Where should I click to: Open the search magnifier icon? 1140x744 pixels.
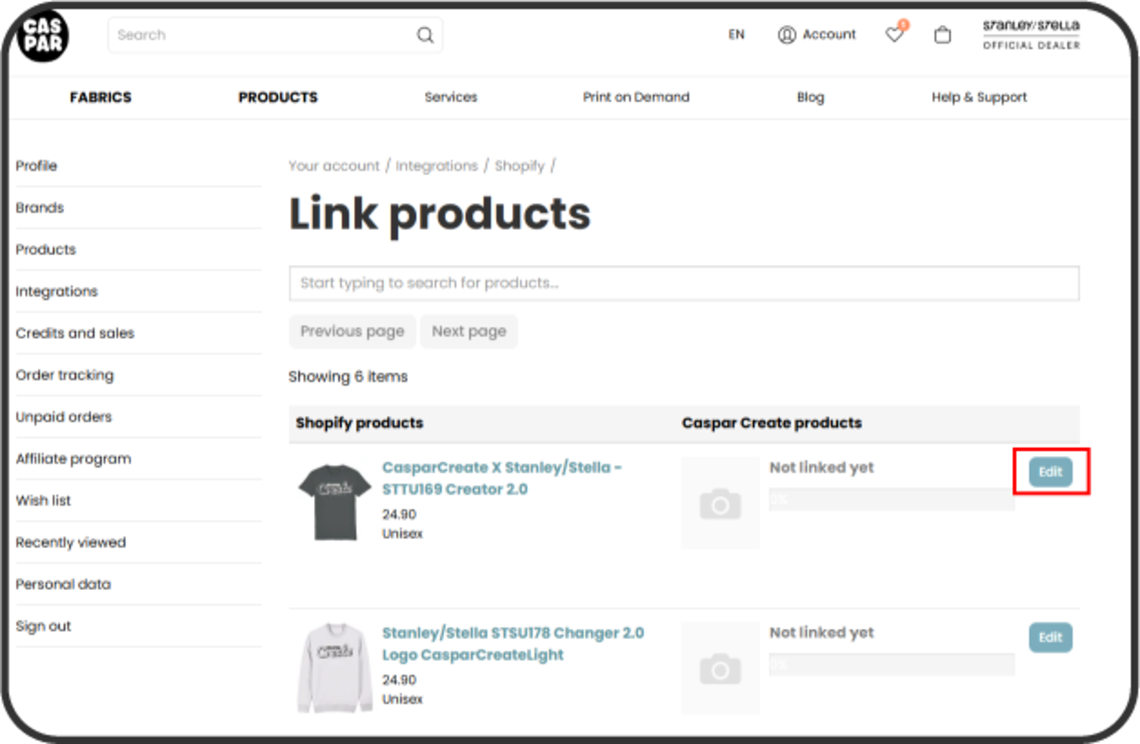pos(424,34)
